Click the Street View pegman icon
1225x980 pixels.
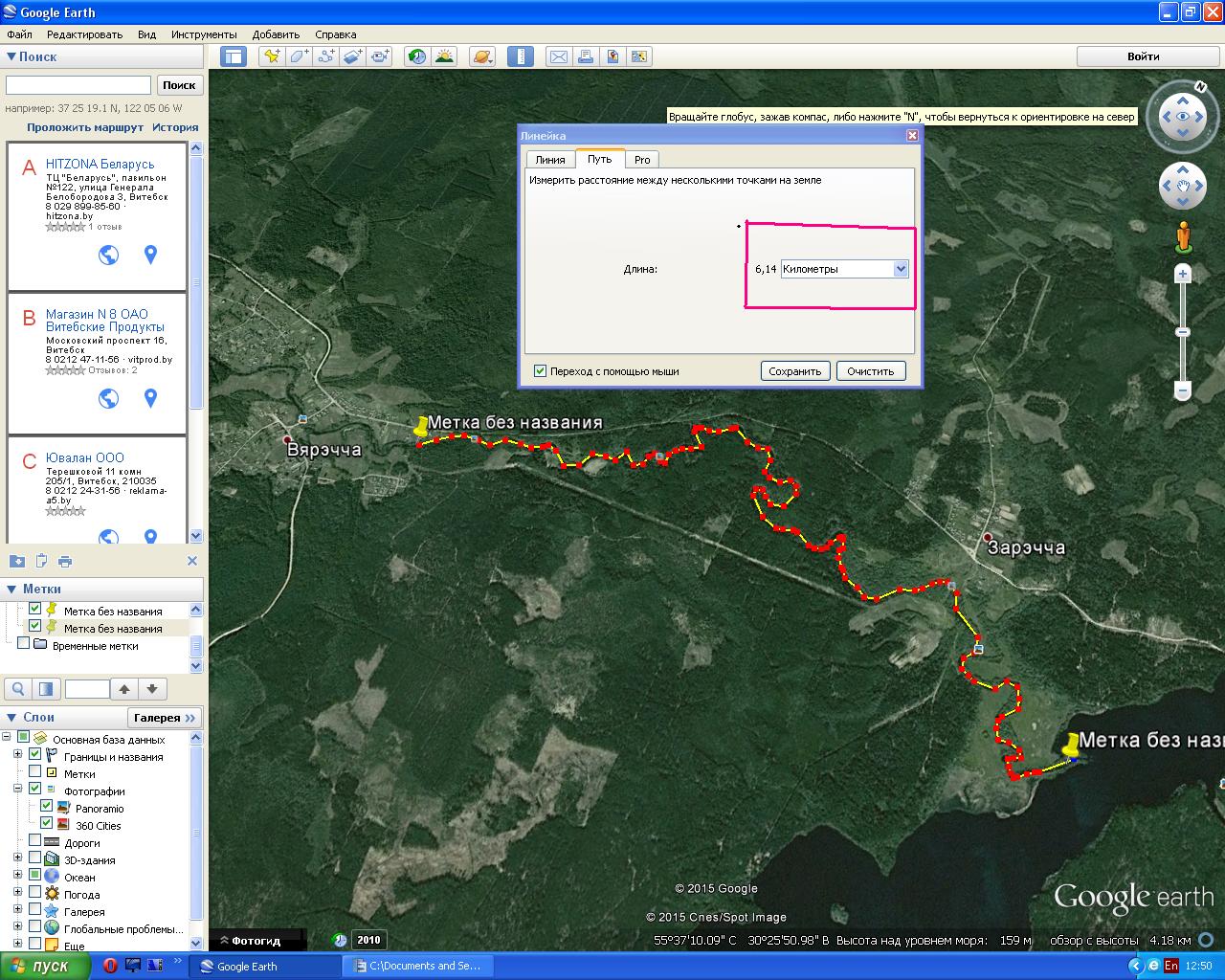click(x=1183, y=236)
